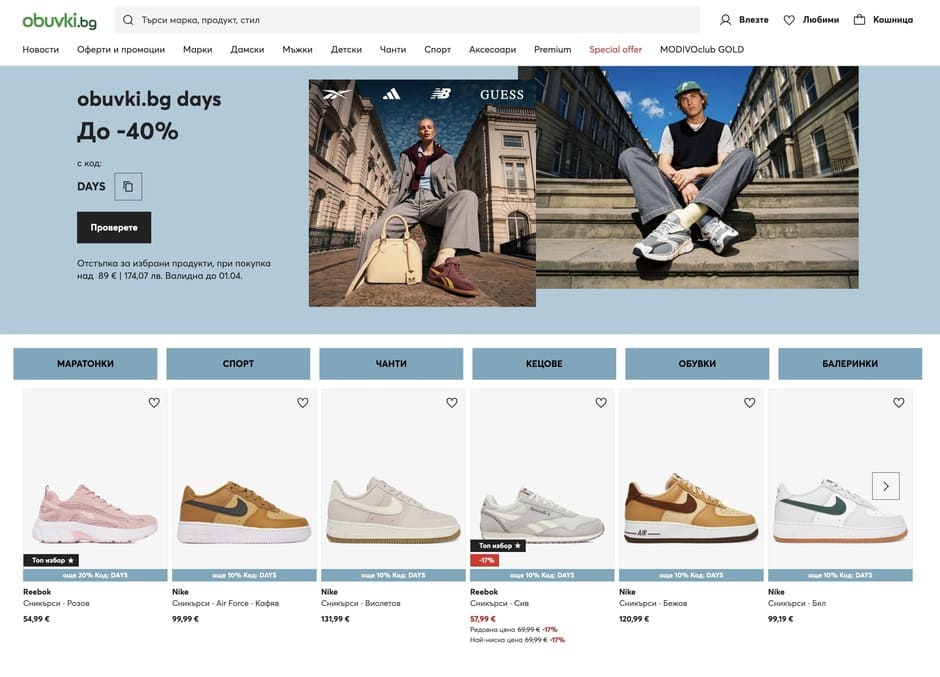Copy the DAYS promo code
The image size is (940, 677).
point(128,186)
